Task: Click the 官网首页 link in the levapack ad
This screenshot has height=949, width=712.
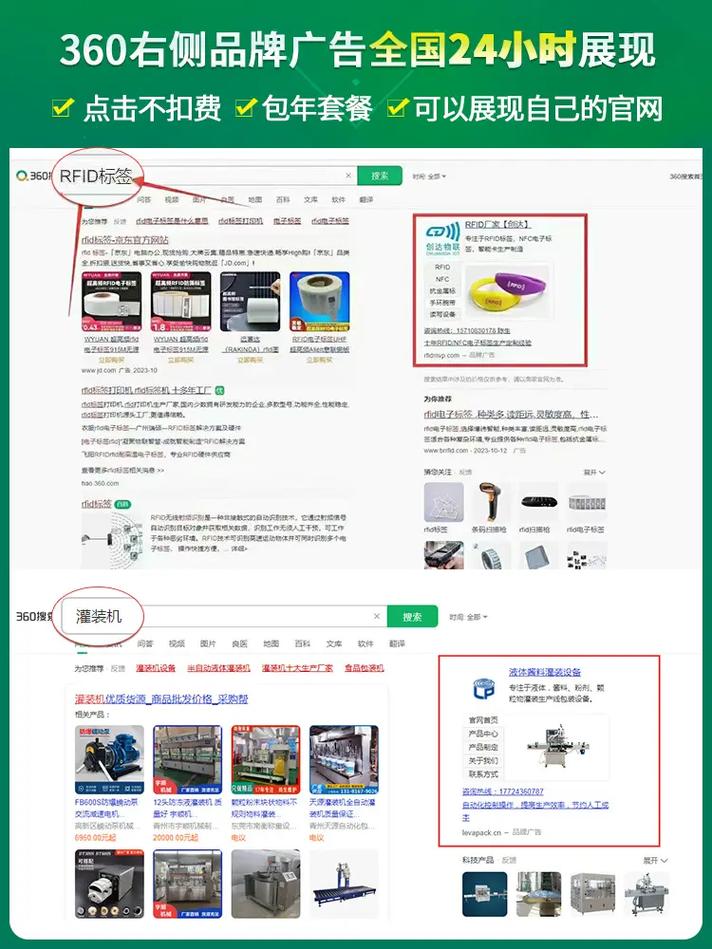Action: point(483,720)
